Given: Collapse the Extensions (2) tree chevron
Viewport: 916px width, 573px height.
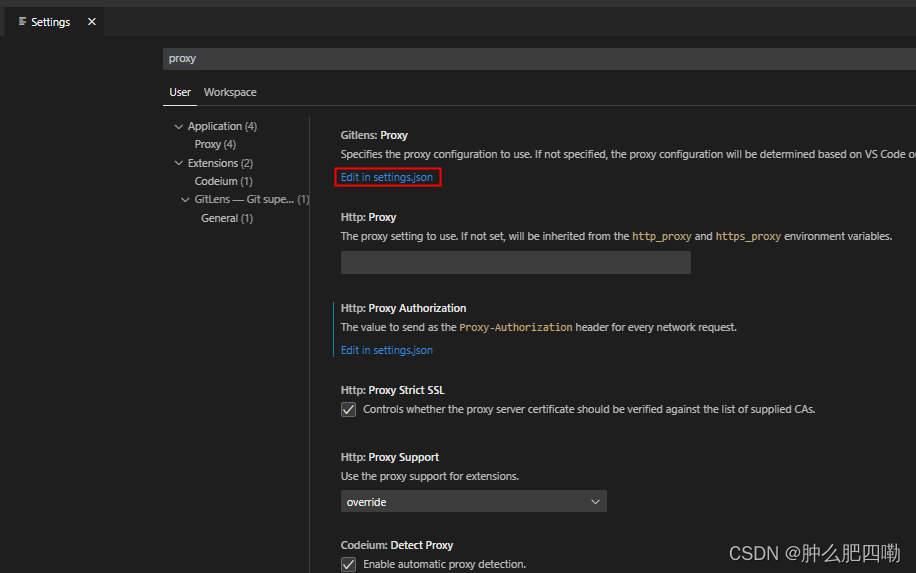Looking at the screenshot, I should [x=179, y=163].
